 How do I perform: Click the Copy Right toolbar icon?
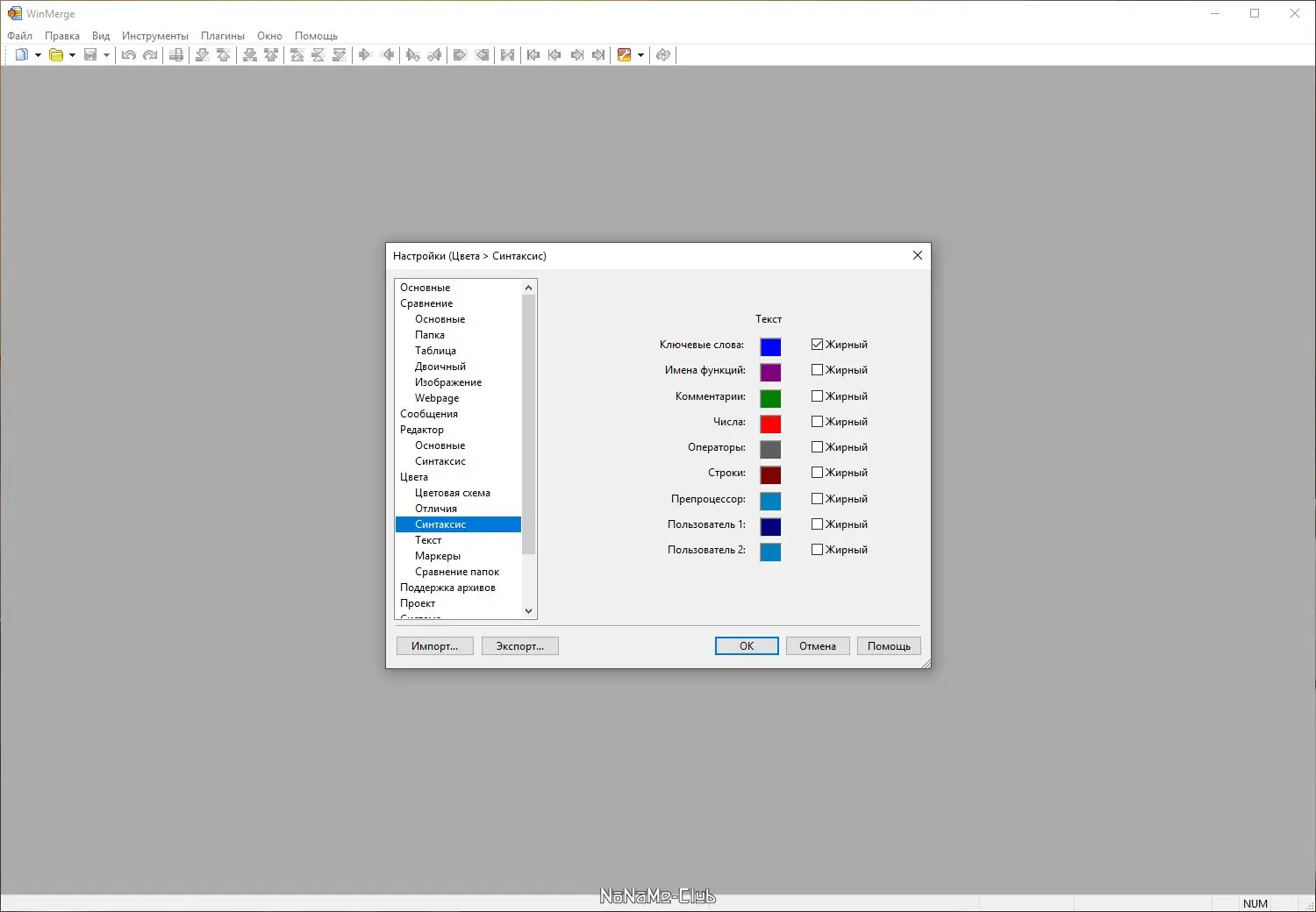[x=365, y=55]
